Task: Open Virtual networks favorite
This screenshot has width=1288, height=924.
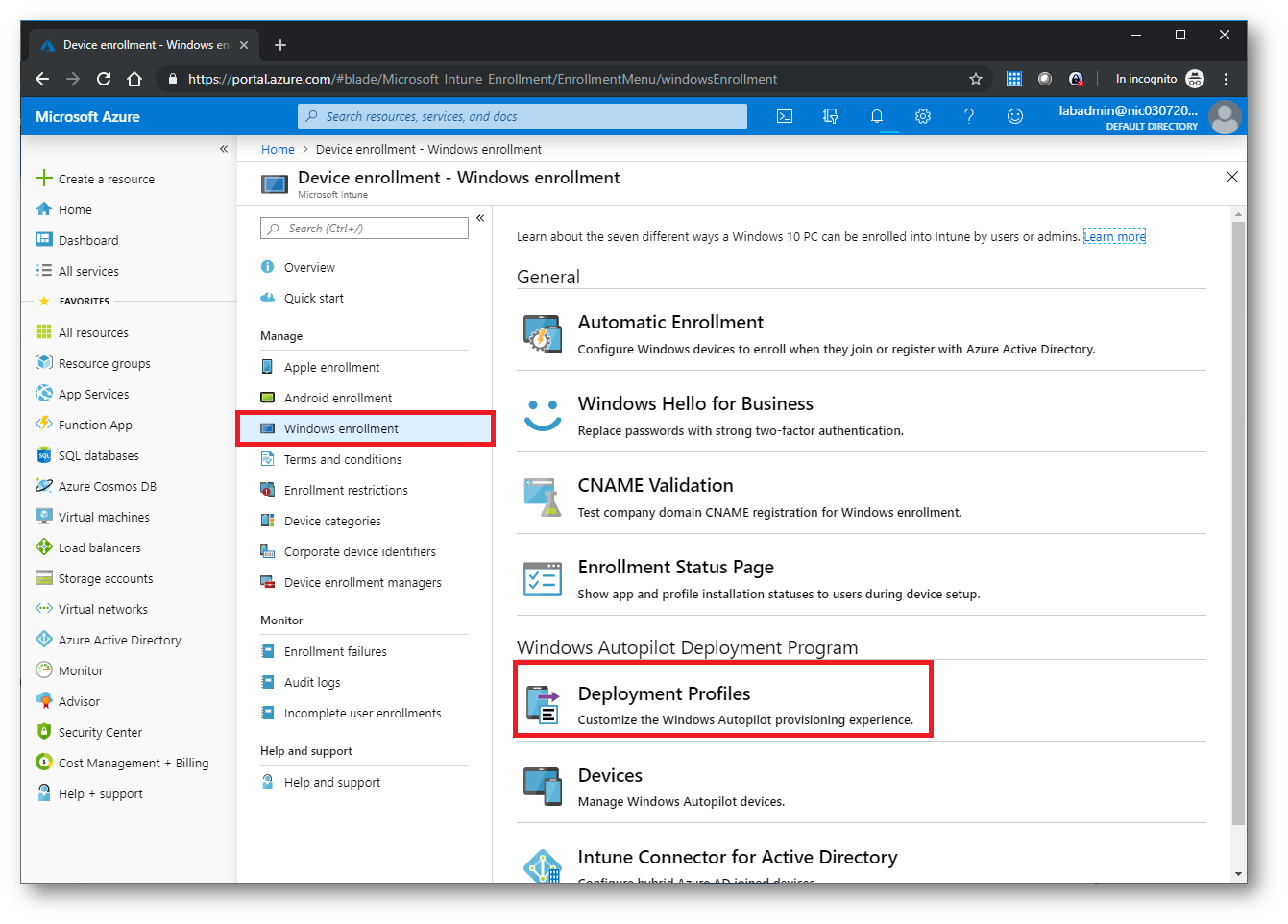Action: pos(91,609)
